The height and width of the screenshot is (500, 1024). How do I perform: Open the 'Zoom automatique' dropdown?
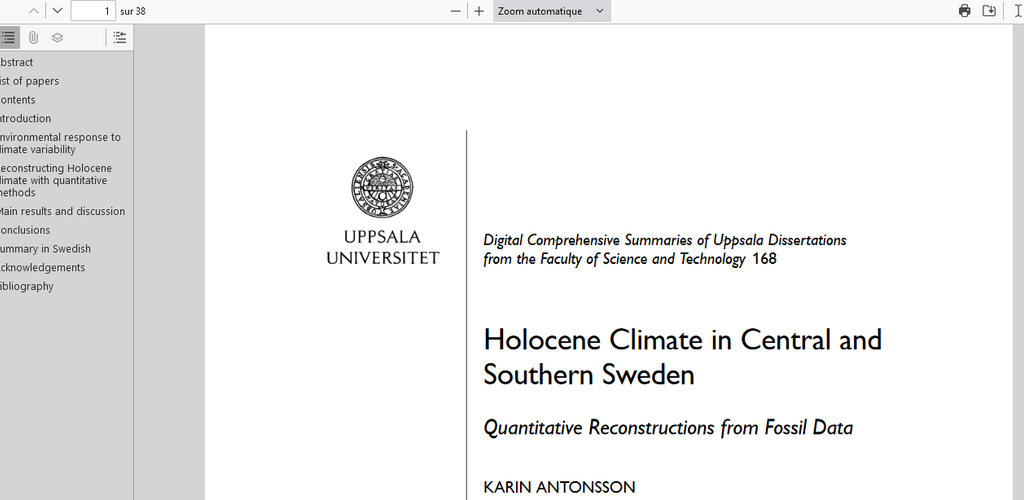tap(551, 11)
